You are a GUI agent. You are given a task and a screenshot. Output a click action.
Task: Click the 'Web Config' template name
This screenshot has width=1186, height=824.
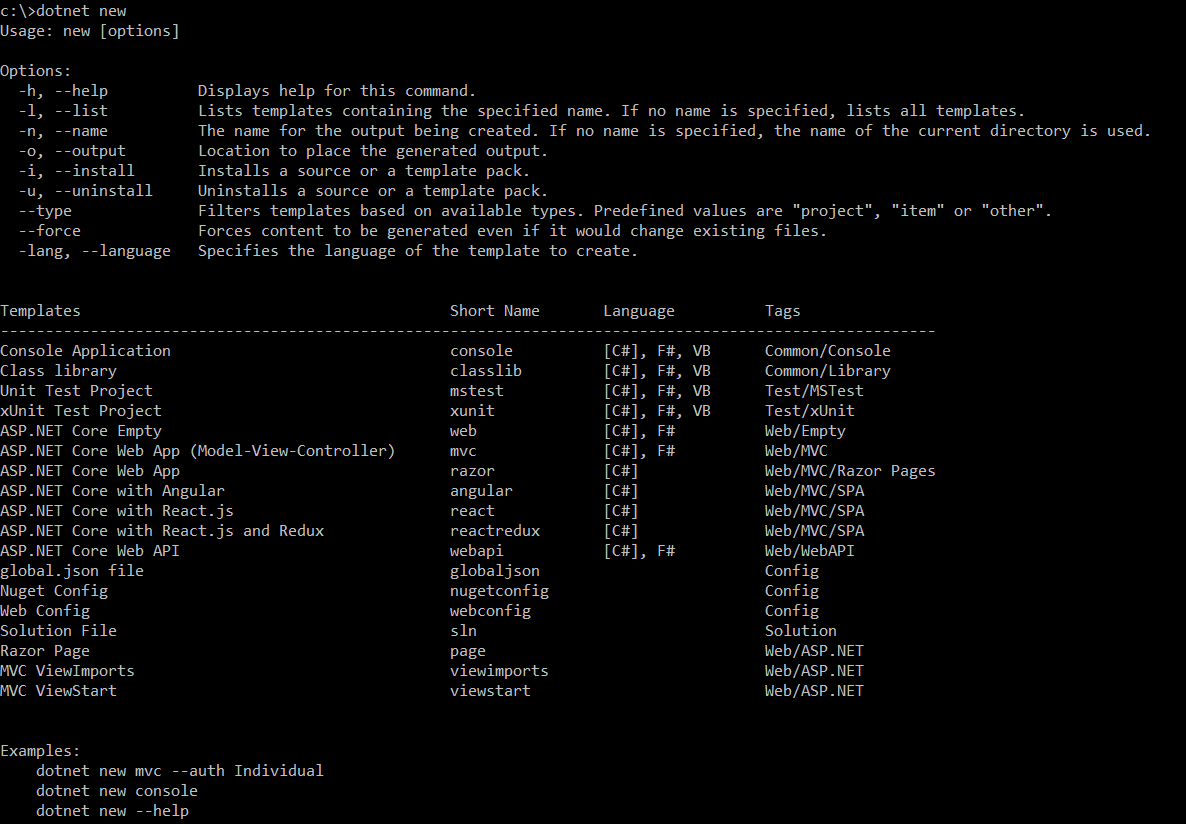coord(45,611)
